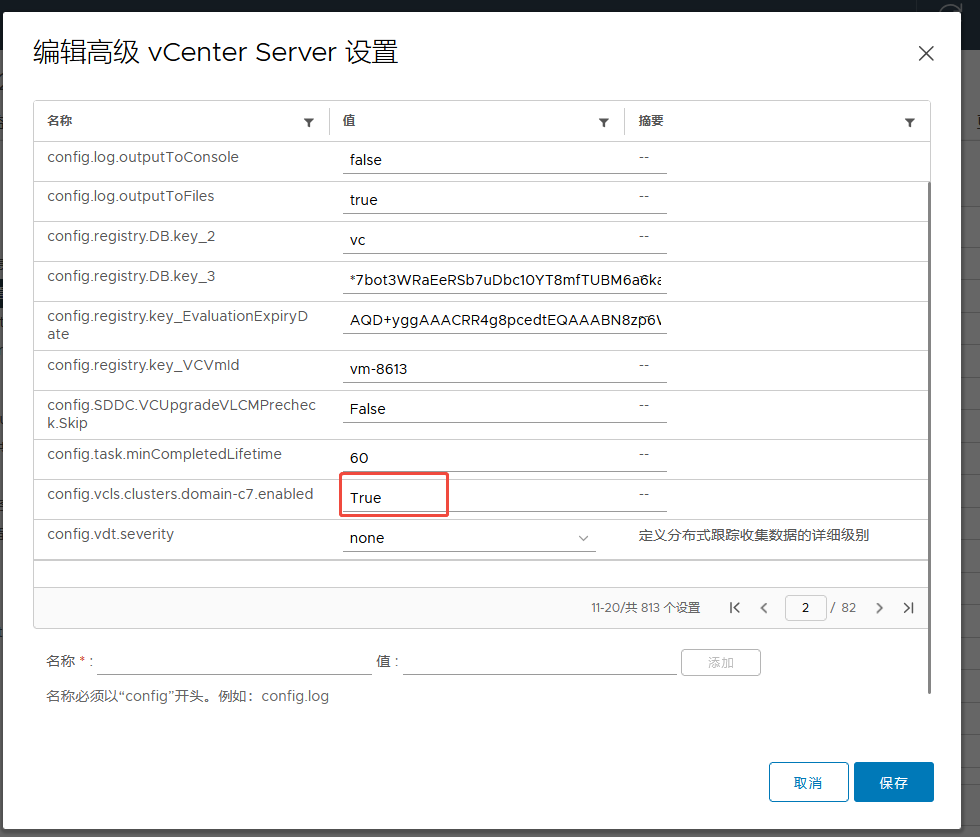
Task: Select config.registry.DB.key_3 row name
Action: click(131, 276)
